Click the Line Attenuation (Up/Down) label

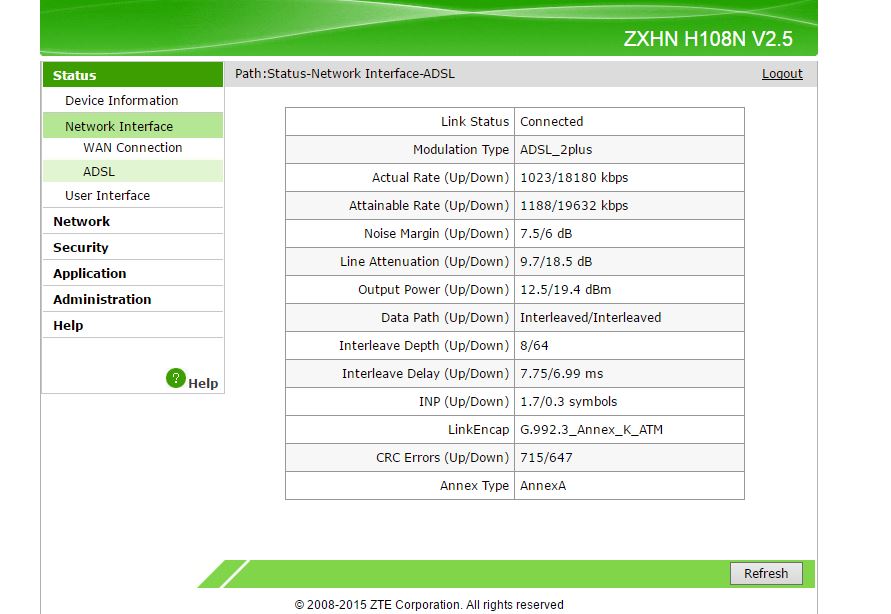pos(424,262)
